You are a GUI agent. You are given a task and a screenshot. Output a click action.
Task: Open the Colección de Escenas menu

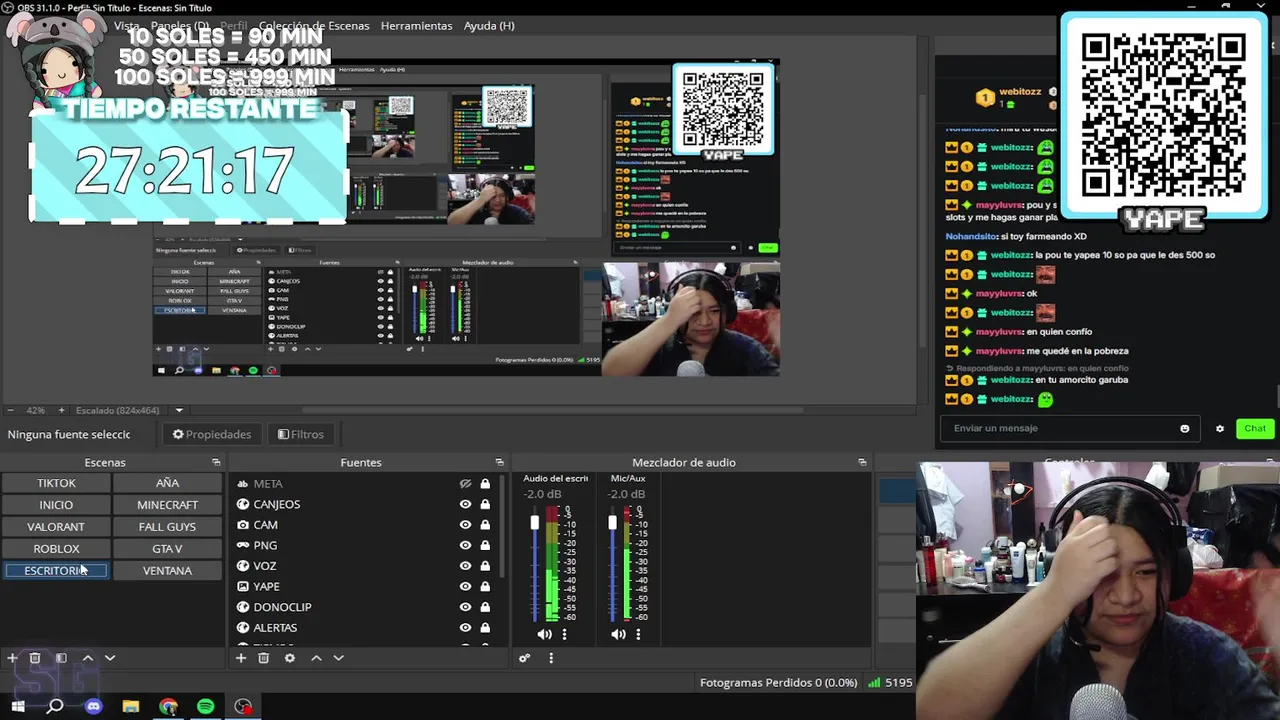click(x=314, y=25)
